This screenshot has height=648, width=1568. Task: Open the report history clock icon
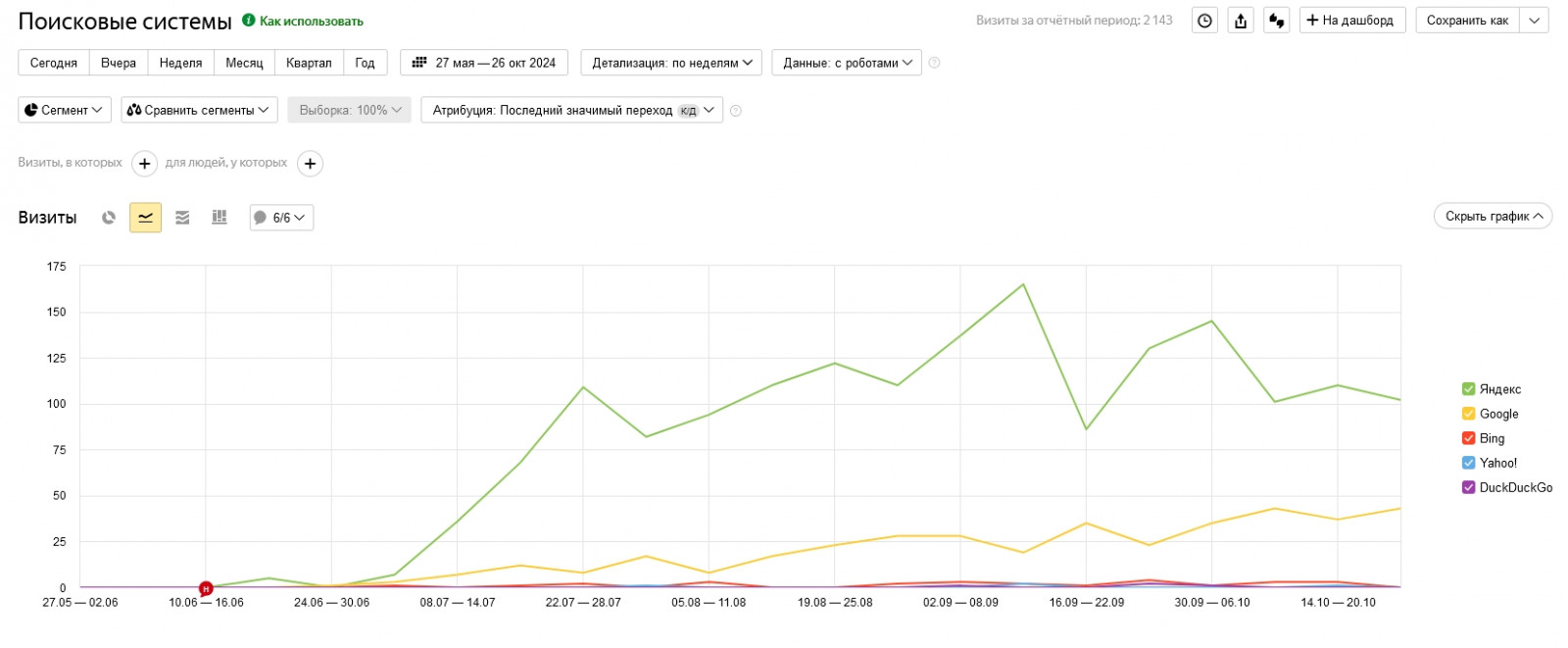[x=1205, y=21]
